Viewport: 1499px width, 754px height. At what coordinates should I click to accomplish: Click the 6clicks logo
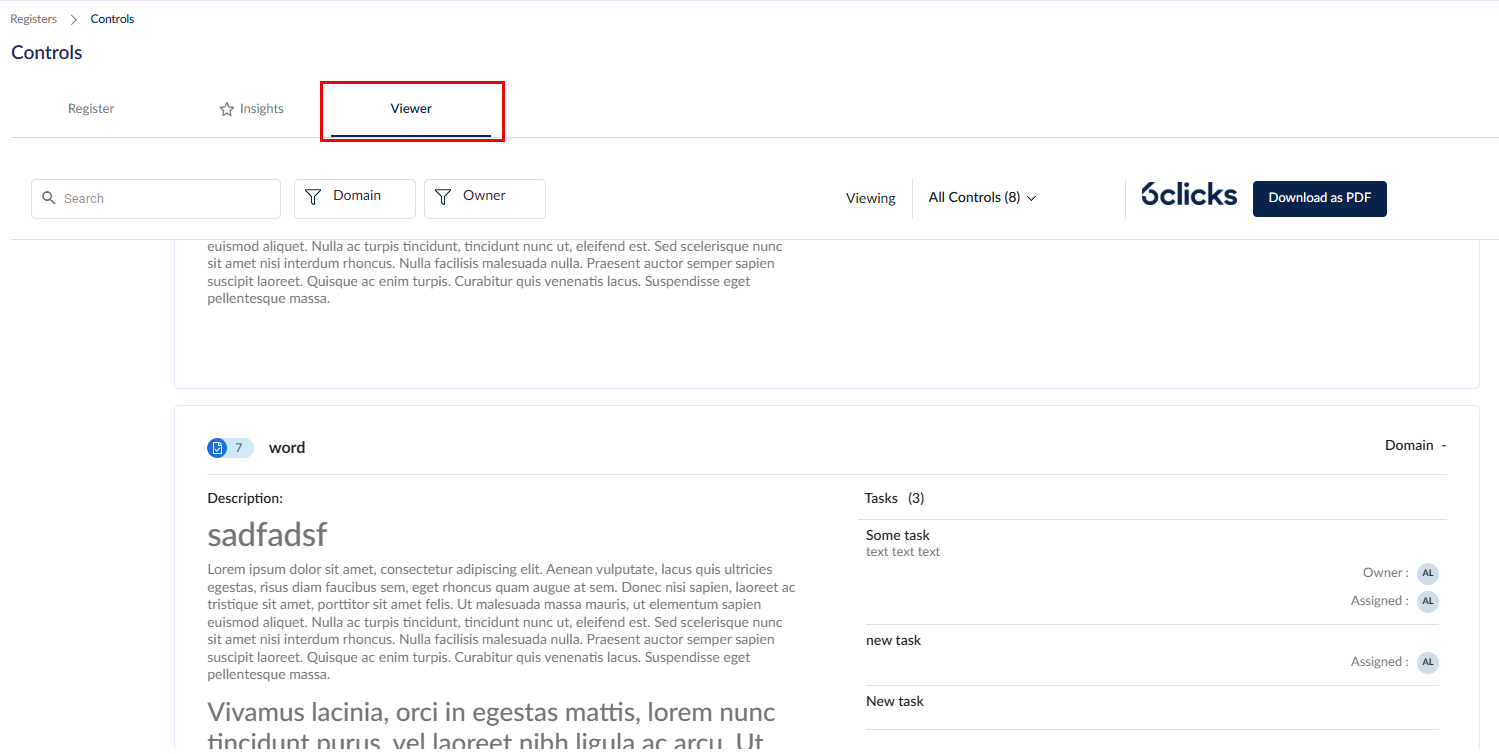(1189, 195)
